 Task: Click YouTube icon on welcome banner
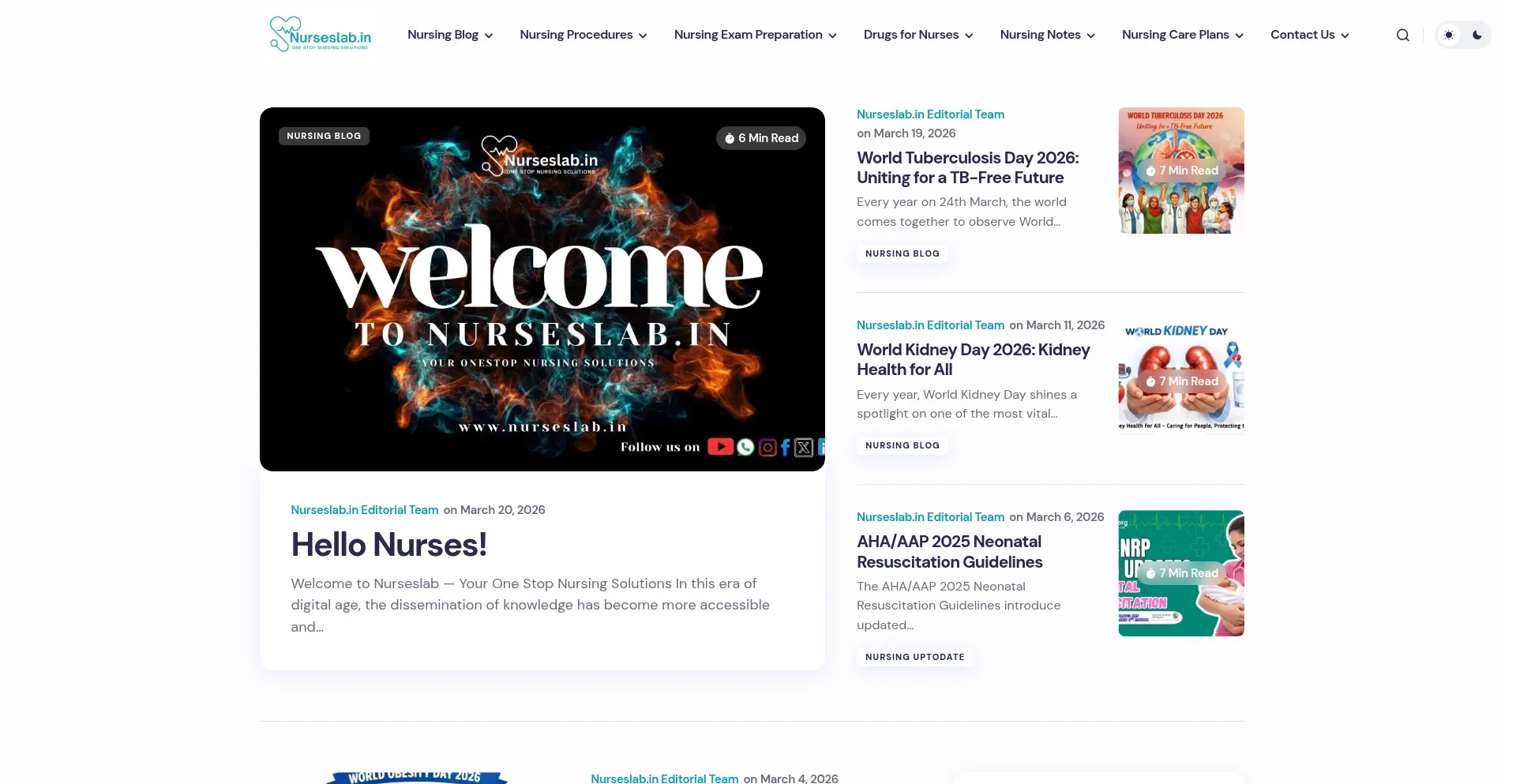click(720, 447)
